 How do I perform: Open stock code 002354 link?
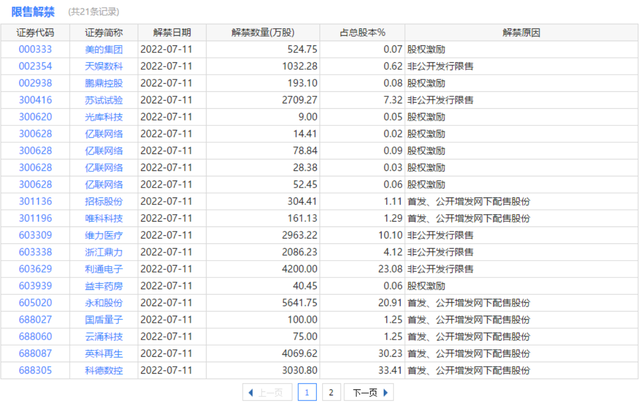click(x=35, y=66)
